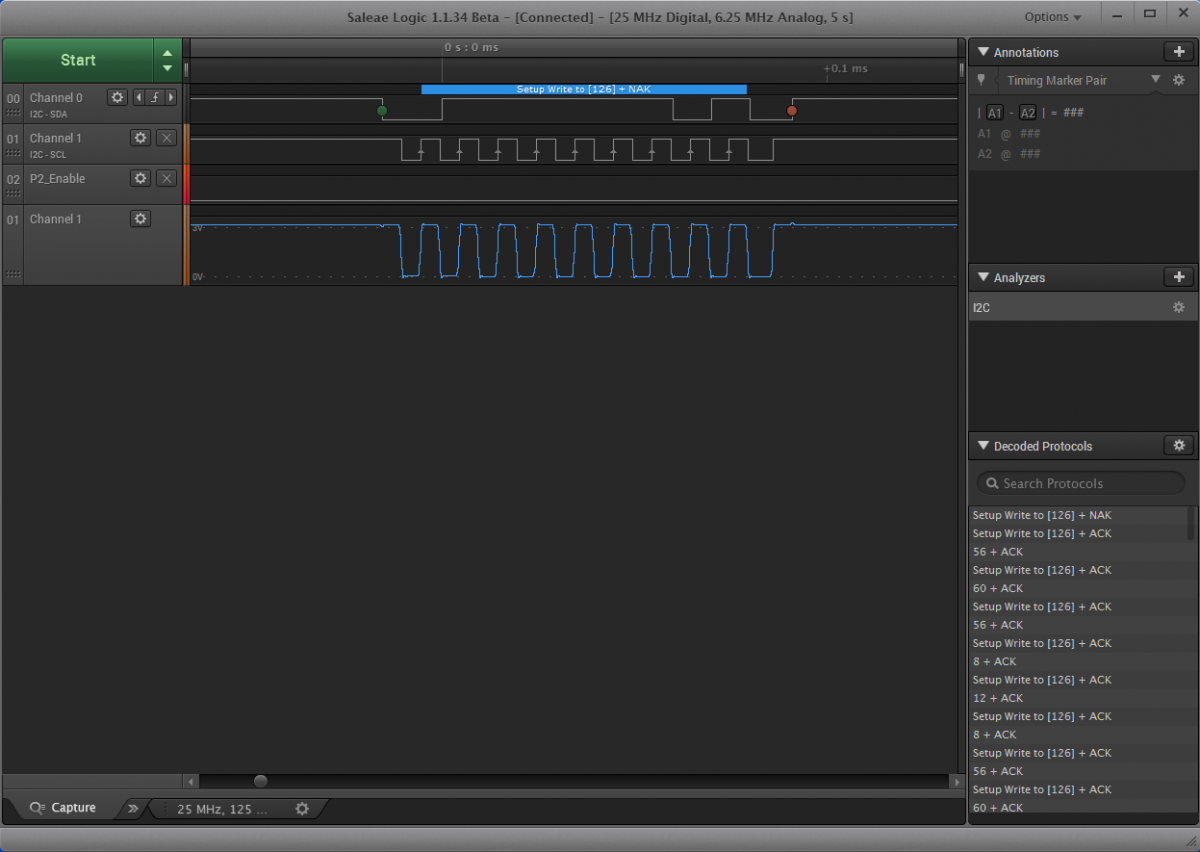Open digital Channel 0 settings gear
Image resolution: width=1200 pixels, height=852 pixels.
[x=117, y=97]
